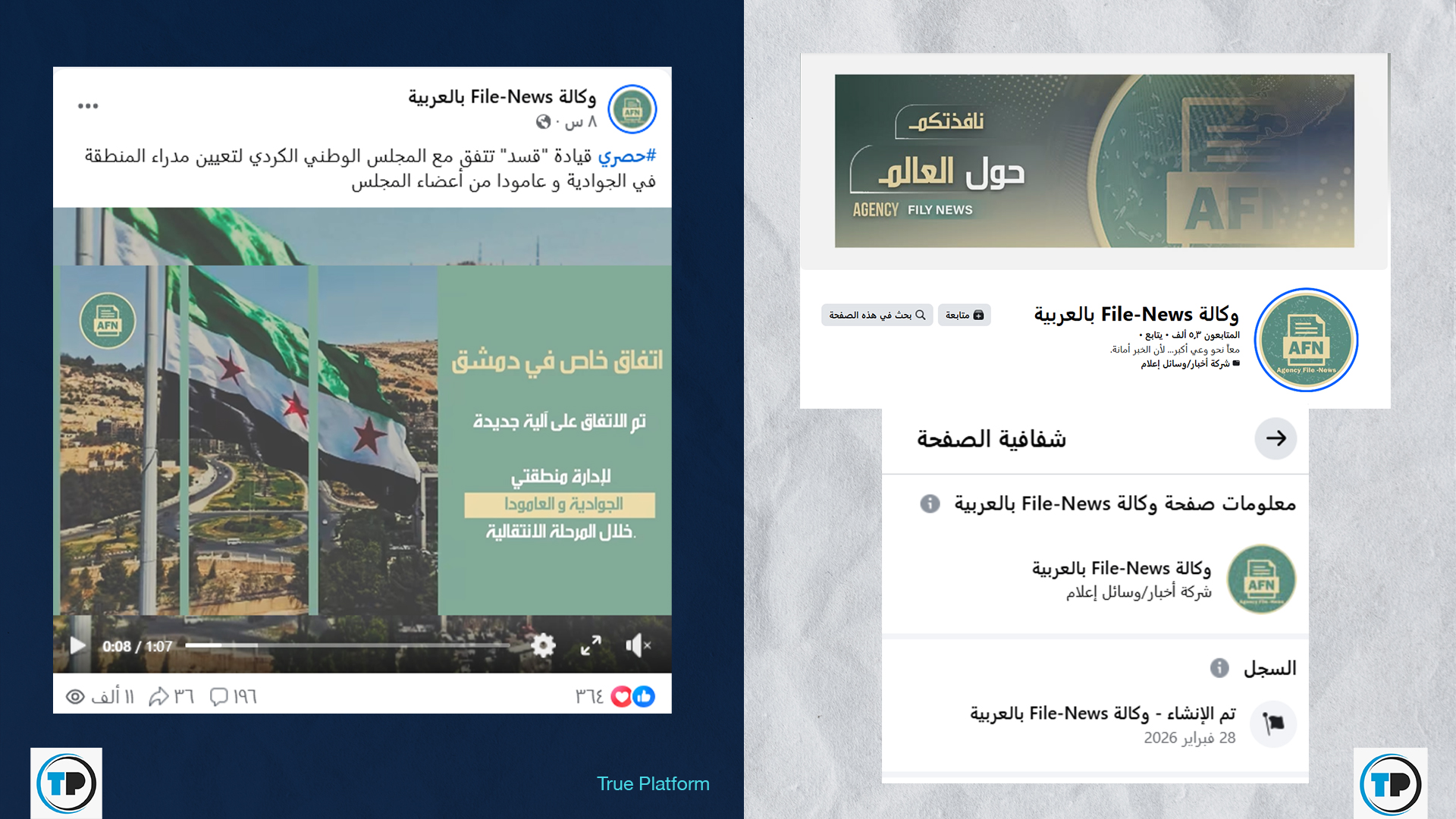The image size is (1456, 819).
Task: Open video settings gear
Action: coord(543,645)
